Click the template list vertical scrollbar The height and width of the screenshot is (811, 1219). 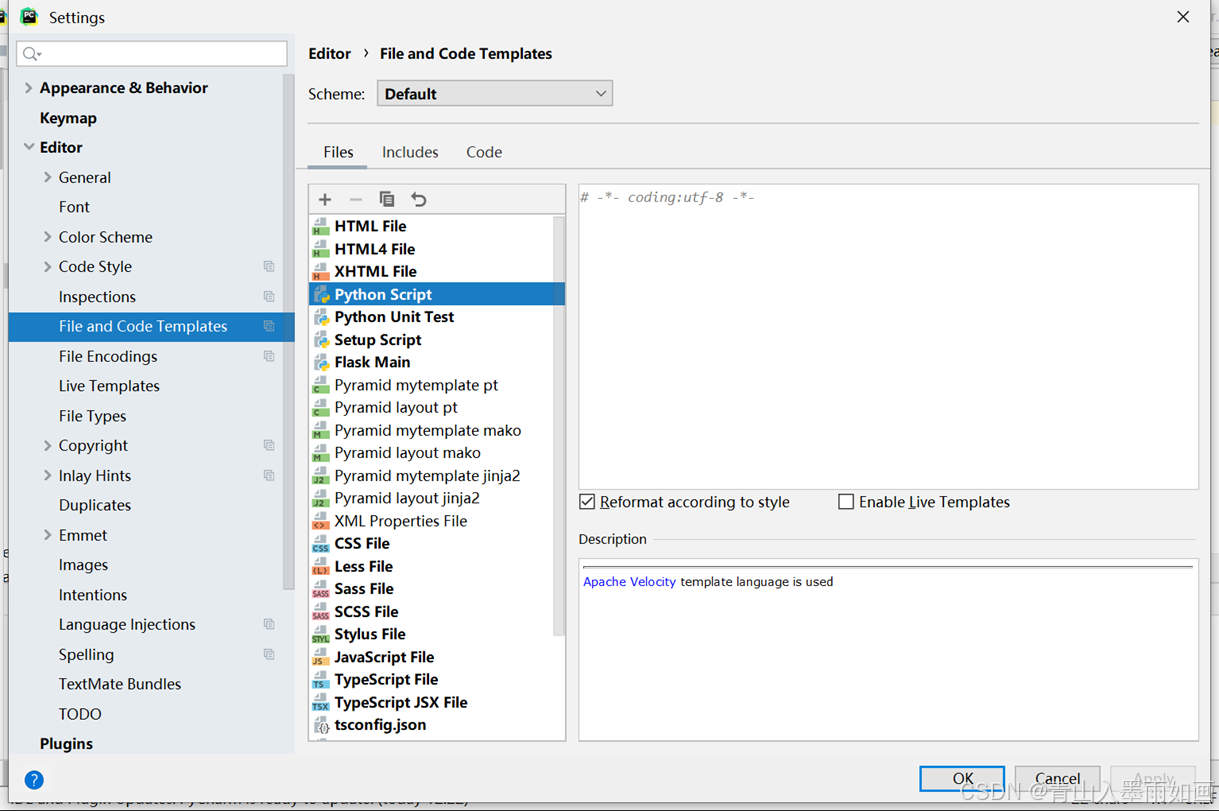[x=559, y=425]
